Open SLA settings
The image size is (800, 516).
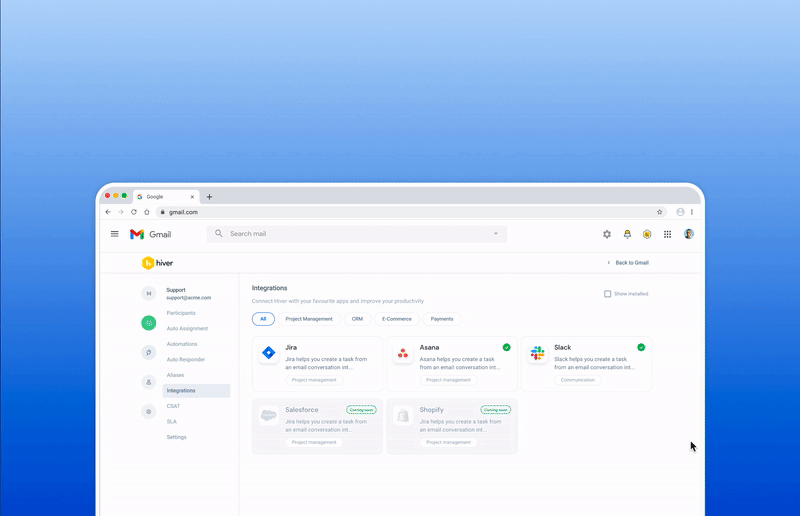coord(171,422)
